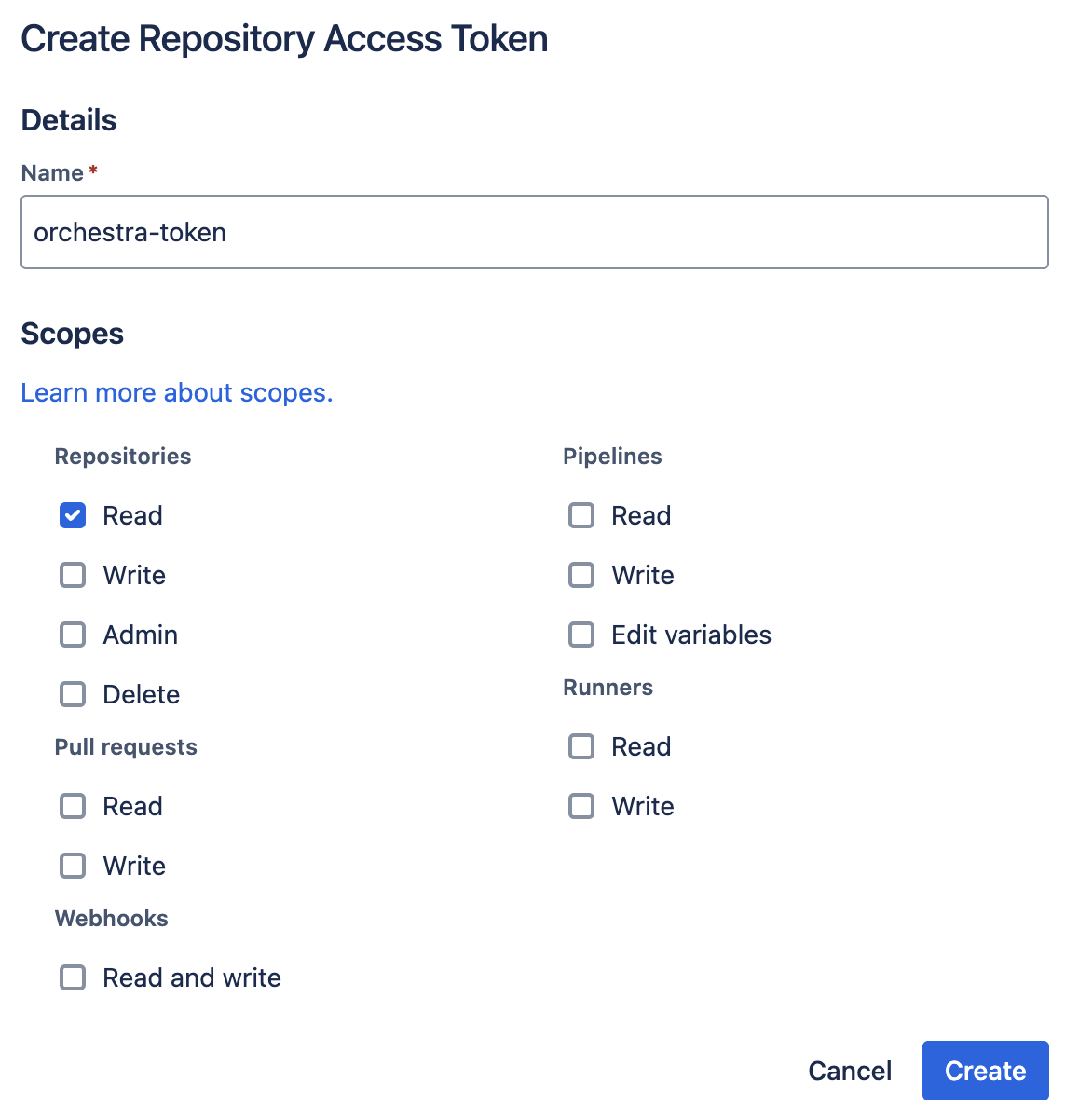Viewport: 1079px width, 1120px height.
Task: Enable Admin access for Repositories
Action: 72,635
